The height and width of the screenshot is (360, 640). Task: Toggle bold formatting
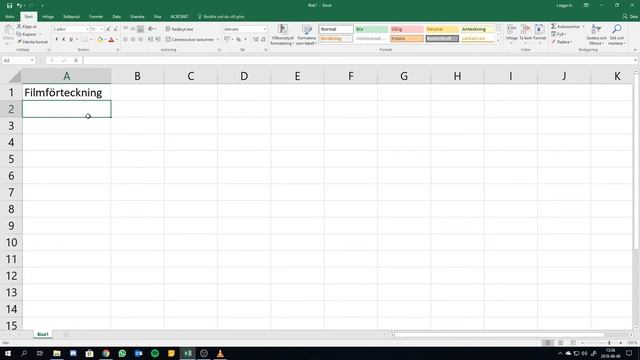coord(56,40)
